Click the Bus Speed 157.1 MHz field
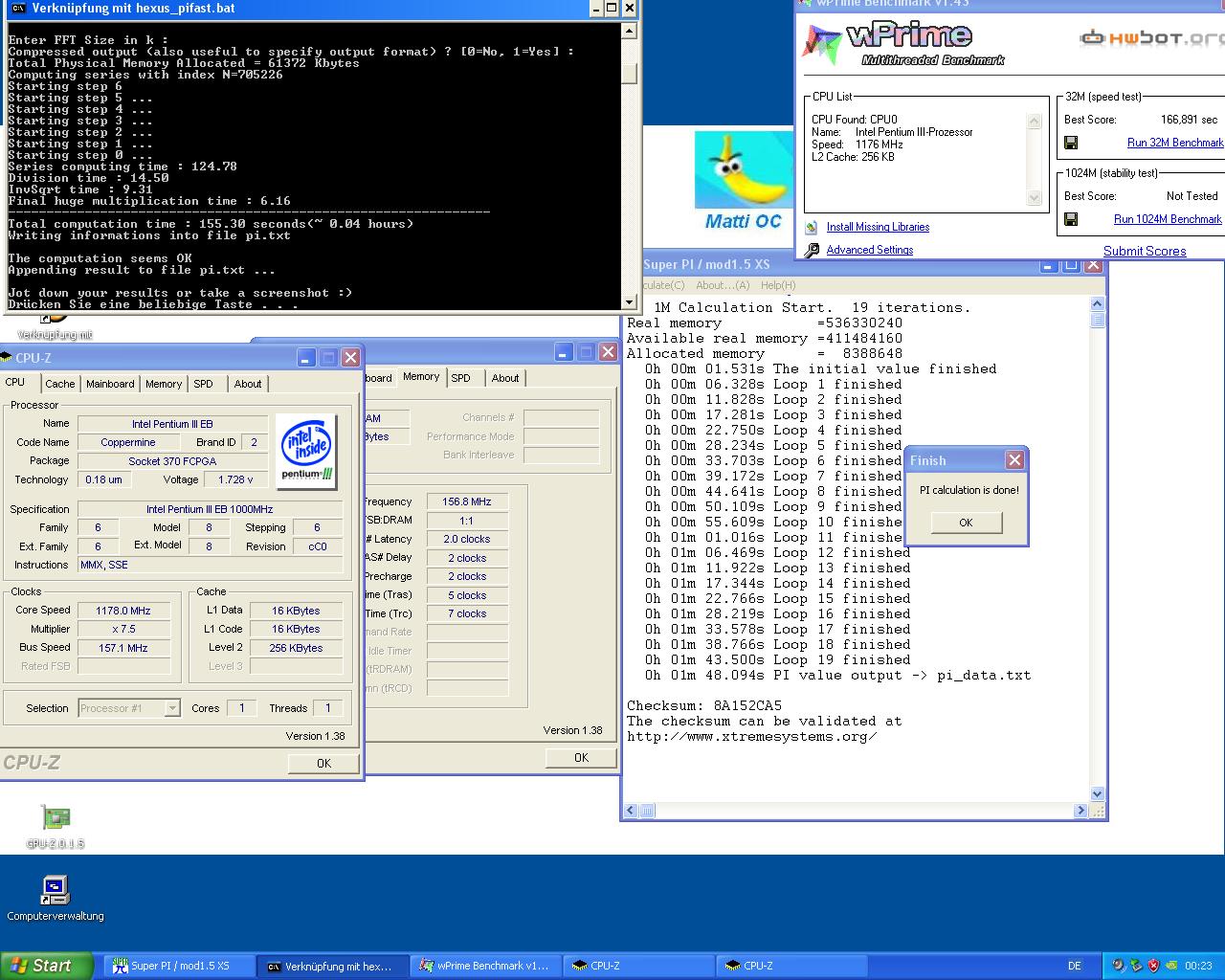 click(x=123, y=648)
